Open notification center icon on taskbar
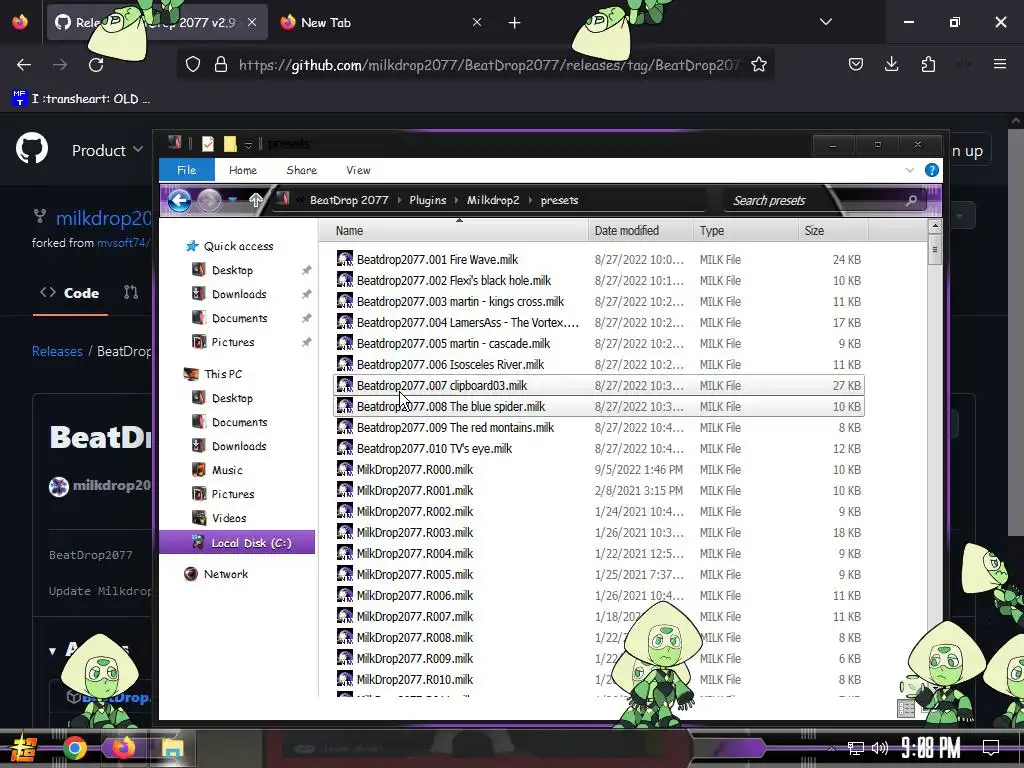Screen dimensions: 1024x768 [991, 747]
